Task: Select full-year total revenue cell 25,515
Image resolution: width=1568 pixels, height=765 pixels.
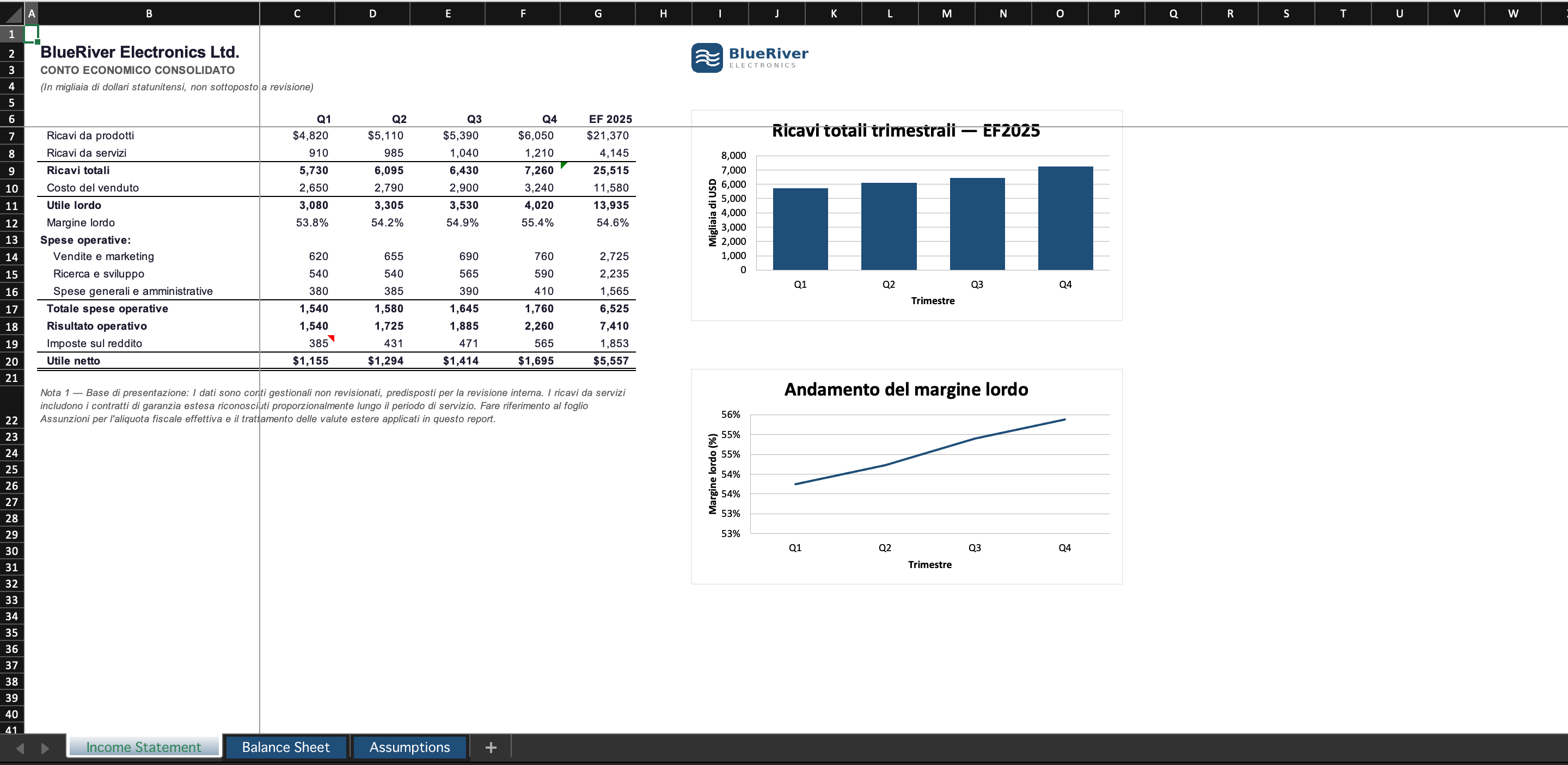Action: click(x=598, y=170)
